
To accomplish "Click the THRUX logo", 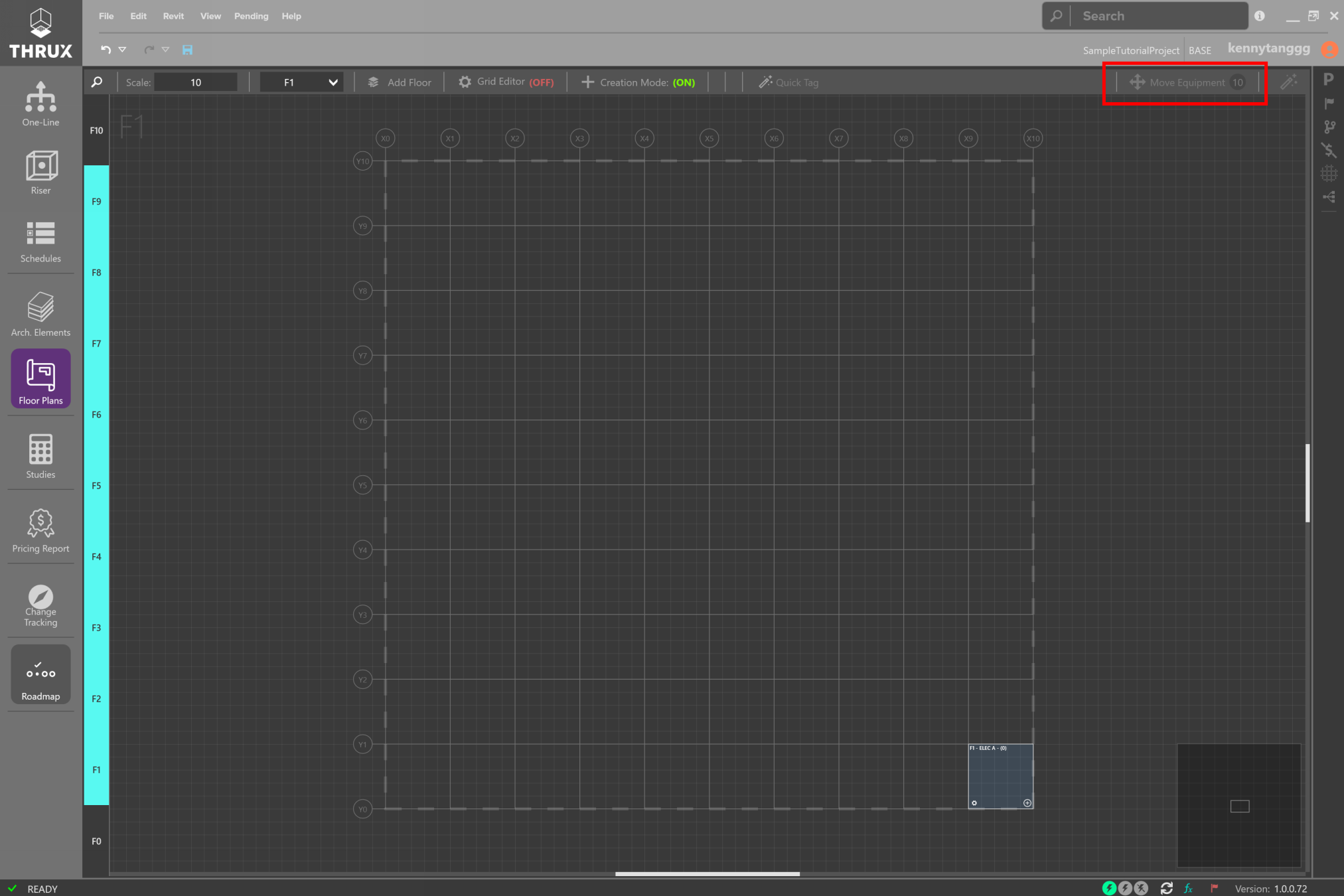I will [x=40, y=33].
